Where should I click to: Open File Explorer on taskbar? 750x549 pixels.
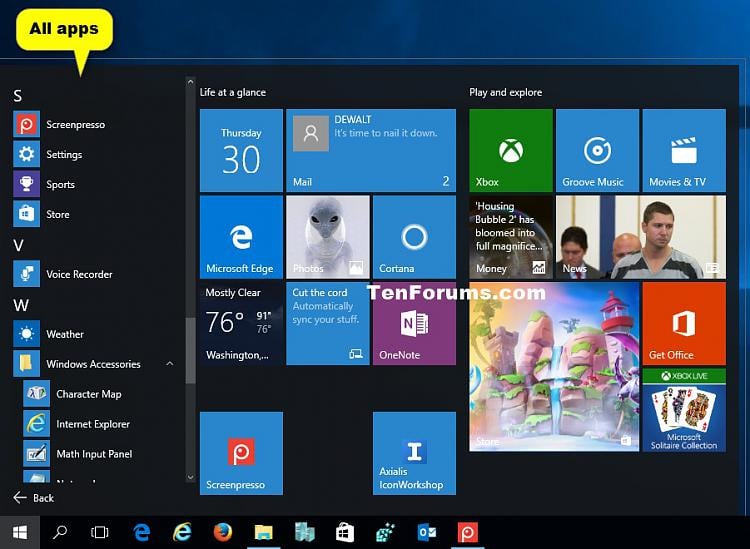click(264, 532)
